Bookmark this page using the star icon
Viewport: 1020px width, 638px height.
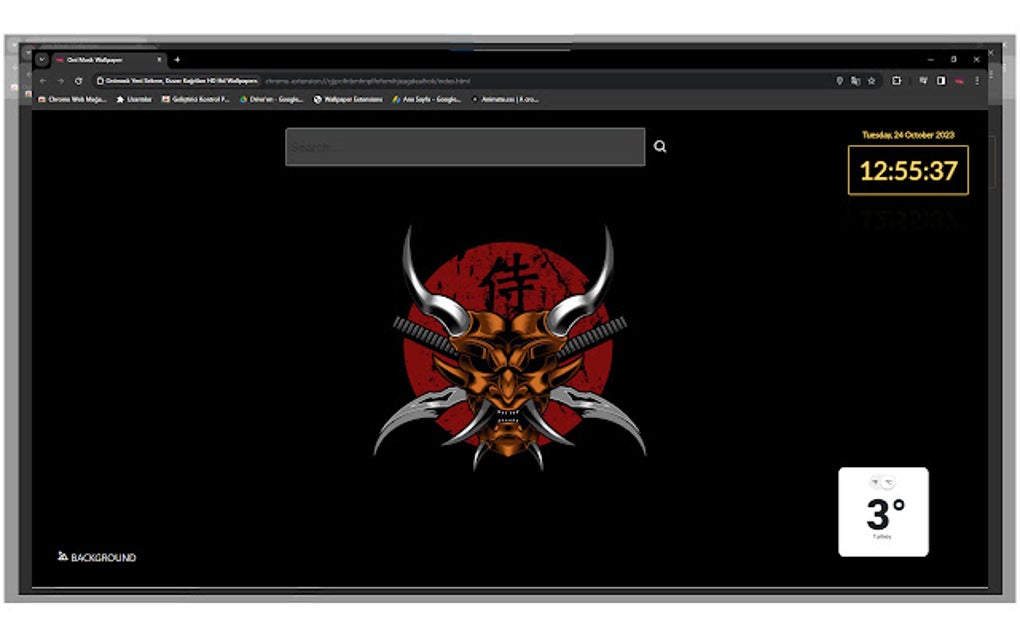(870, 81)
